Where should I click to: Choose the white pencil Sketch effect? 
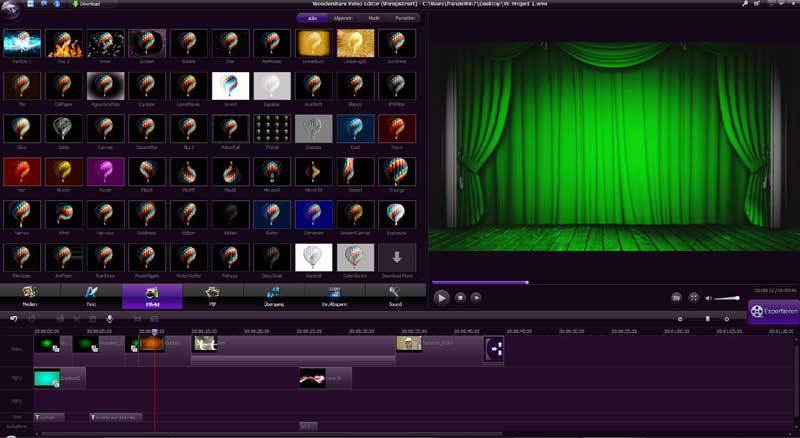pyautogui.click(x=314, y=257)
